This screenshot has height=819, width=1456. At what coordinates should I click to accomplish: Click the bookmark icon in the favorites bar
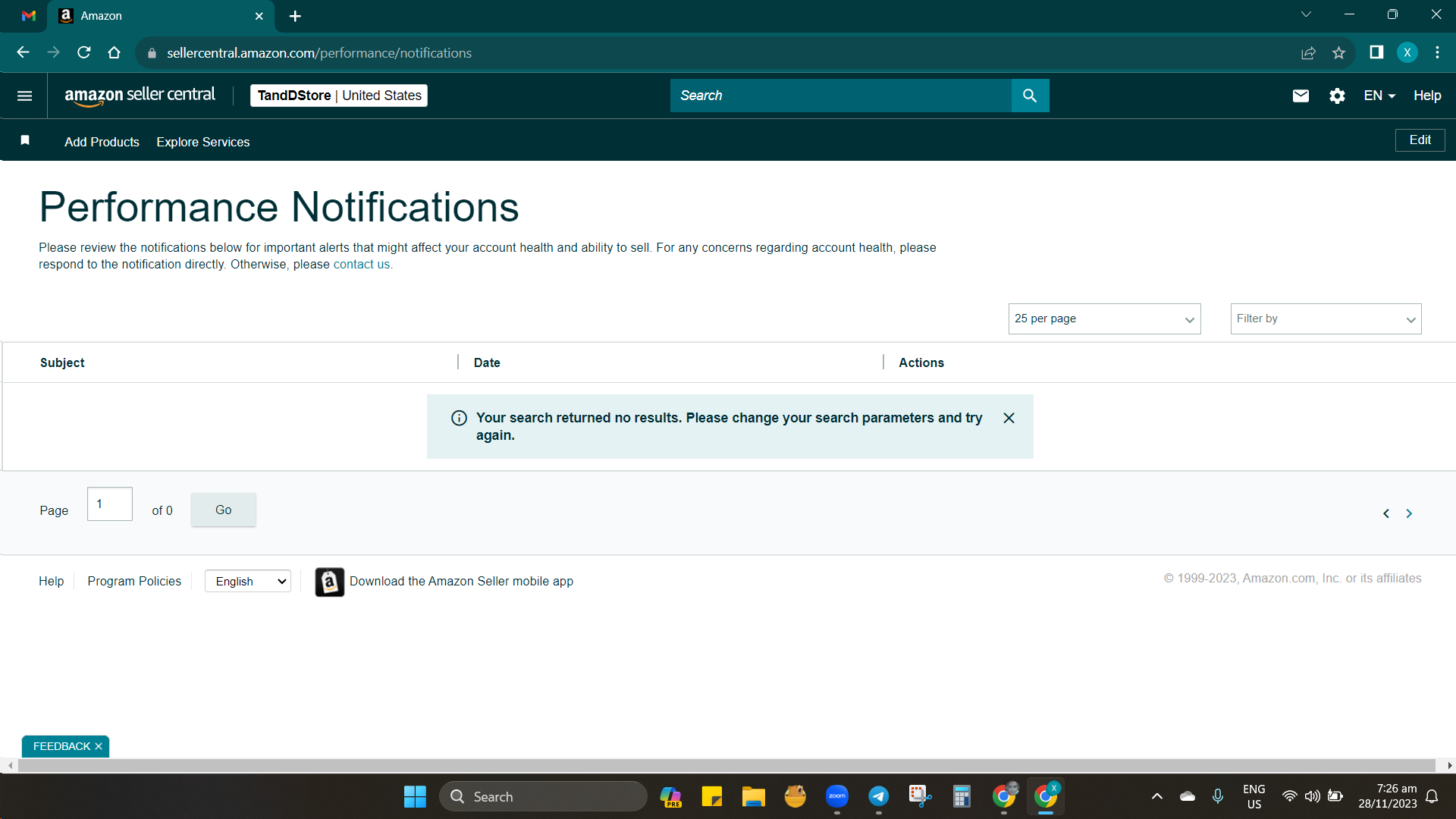[x=25, y=140]
